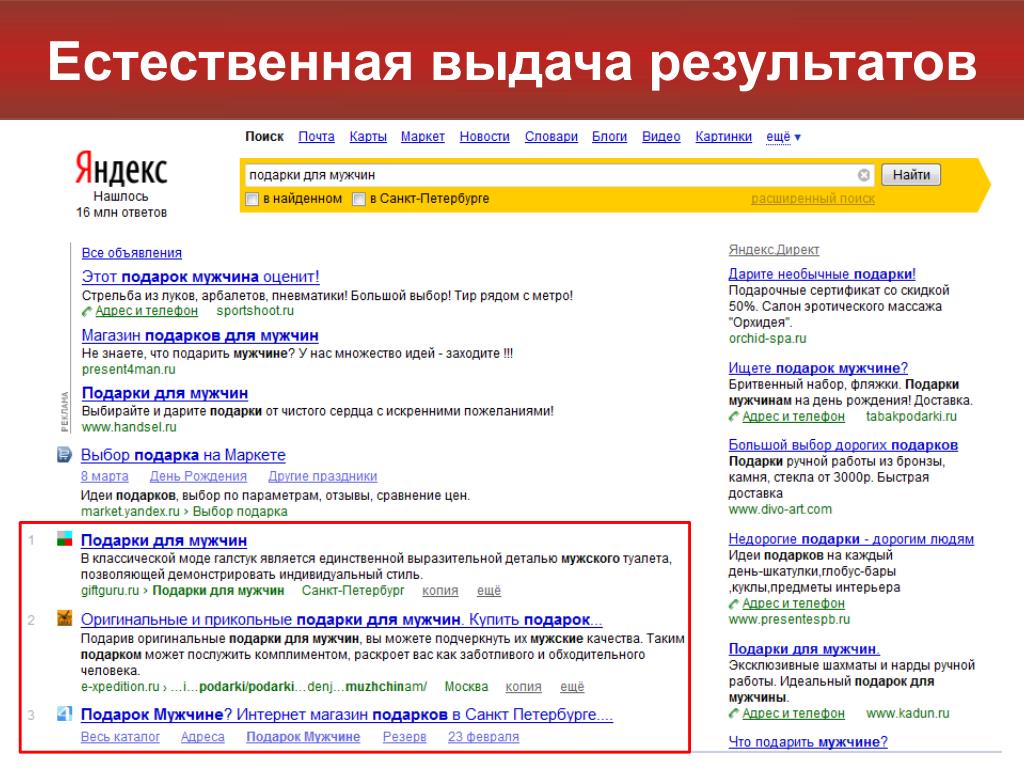The width and height of the screenshot is (1024, 768).
Task: Click 'Адрес и телефон' next to www.kadun.ru
Action: click(x=793, y=714)
